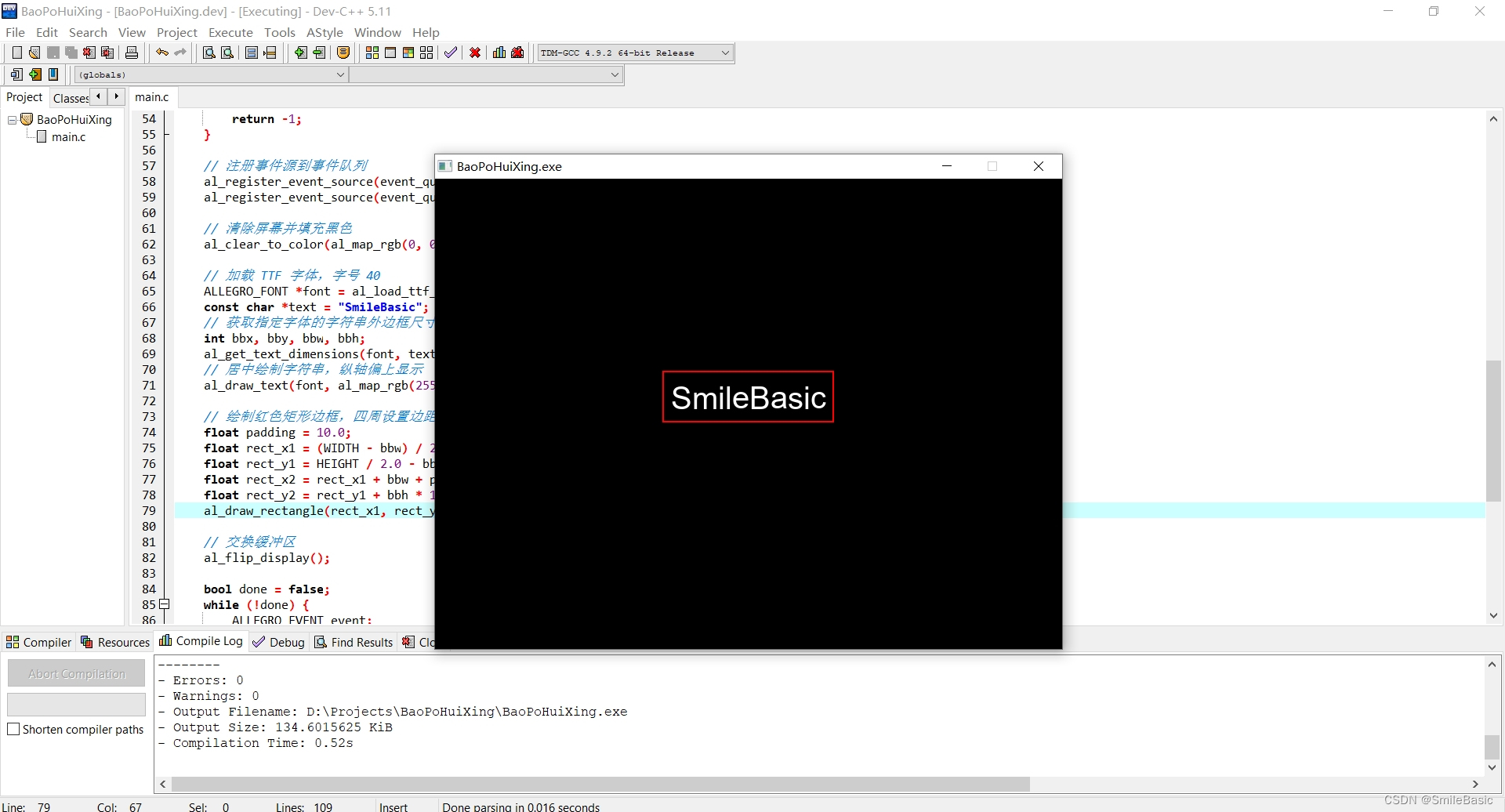
Task: Click the Add to project icon
Action: point(301,53)
